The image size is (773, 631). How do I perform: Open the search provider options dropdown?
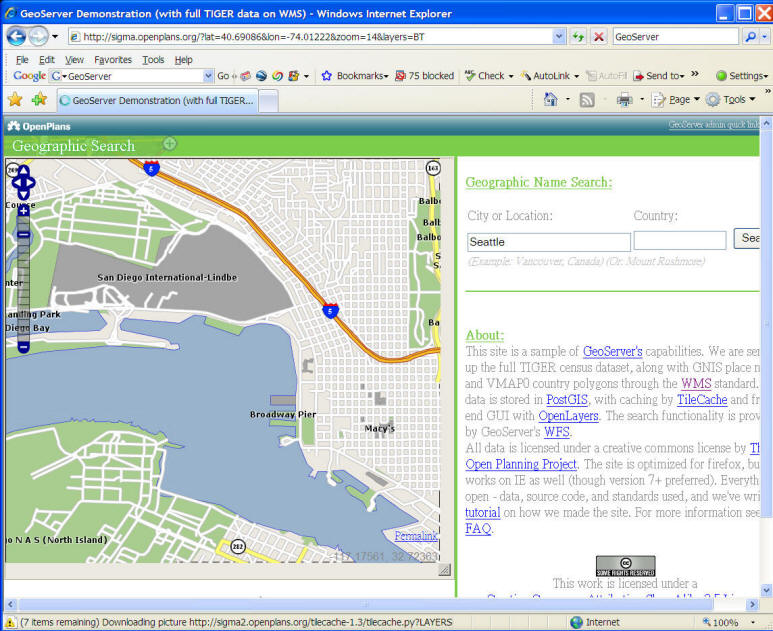(x=764, y=36)
